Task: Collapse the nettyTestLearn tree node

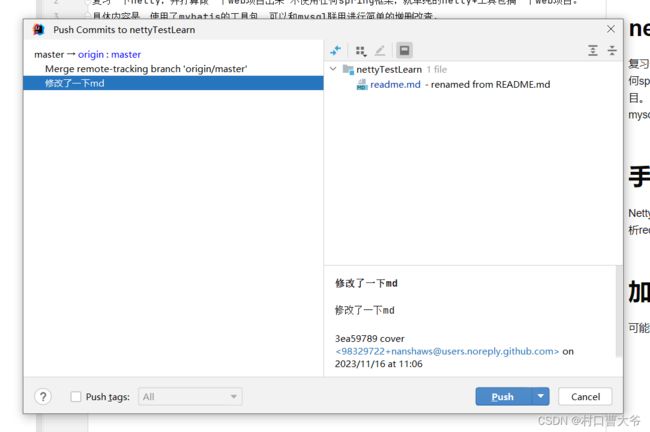Action: (x=333, y=69)
